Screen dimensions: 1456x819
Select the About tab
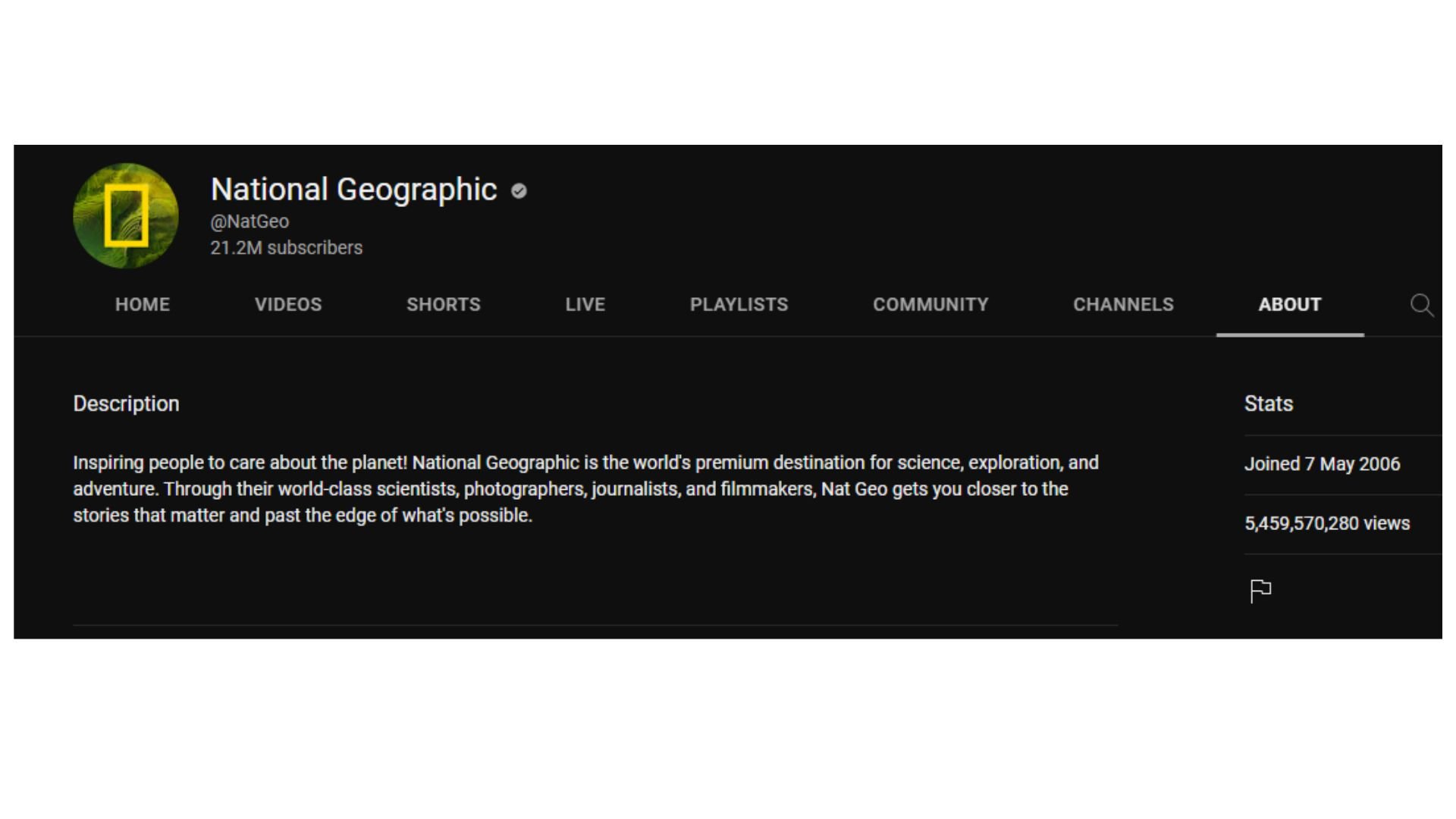pos(1289,305)
